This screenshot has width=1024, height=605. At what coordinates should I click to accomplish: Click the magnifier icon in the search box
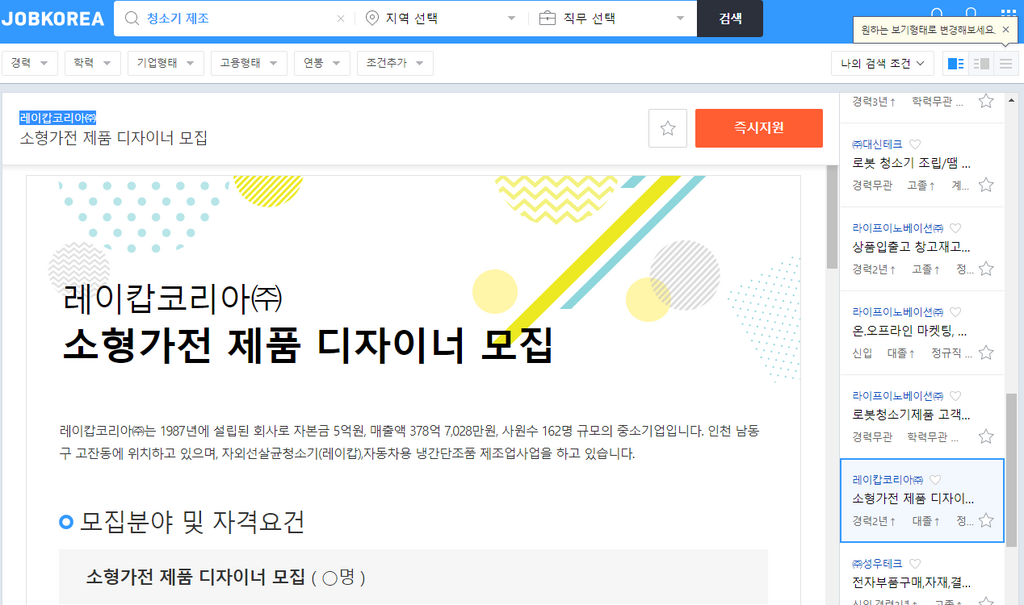tap(132, 18)
